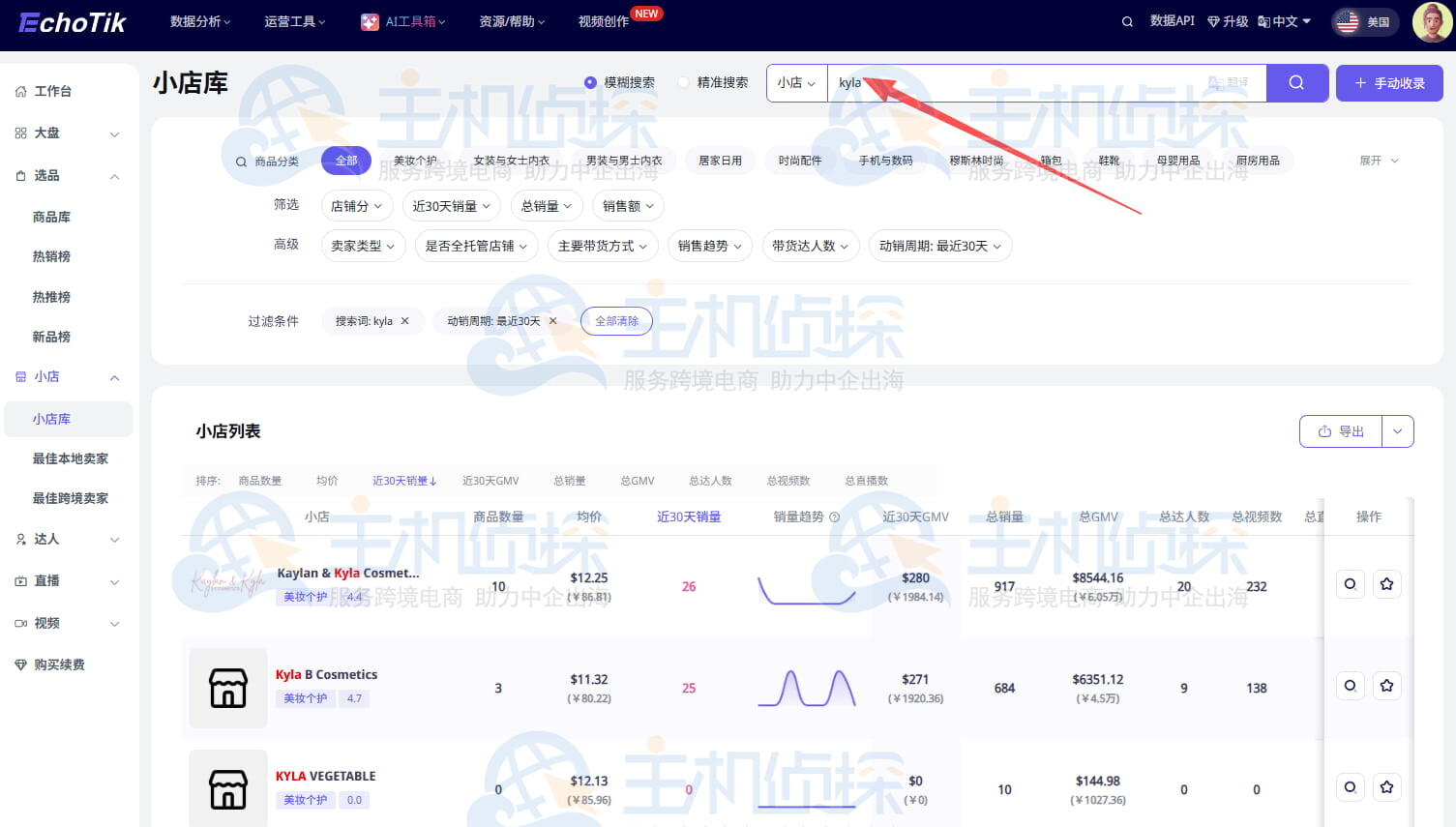1456x827 pixels.
Task: Sort by 近30天销量 column header
Action: [x=403, y=479]
